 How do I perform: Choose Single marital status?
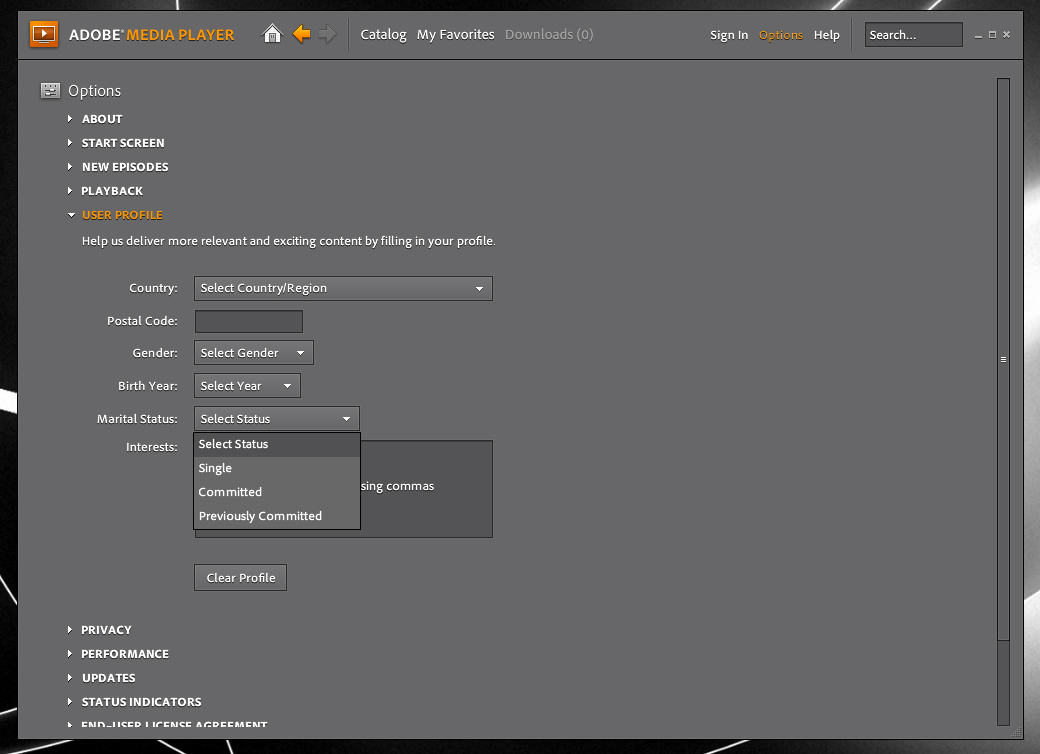277,468
